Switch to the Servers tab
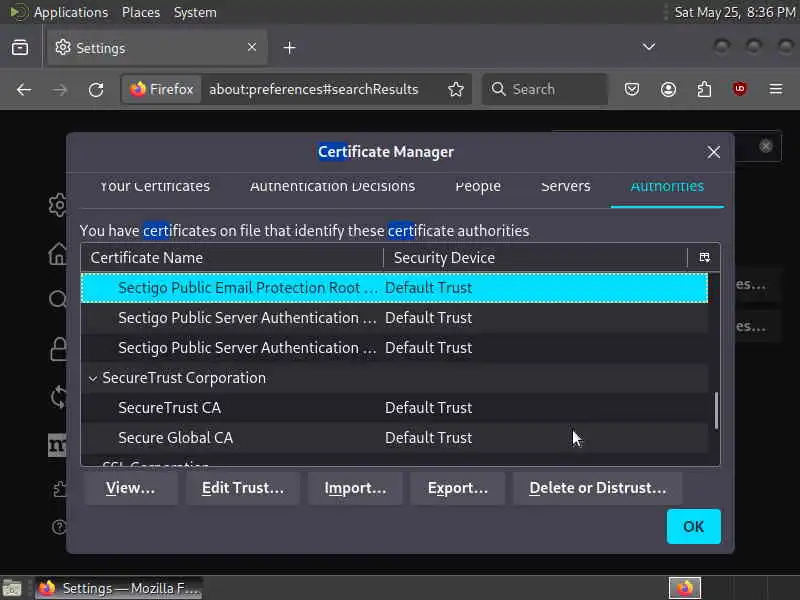The image size is (800, 600). pos(565,187)
